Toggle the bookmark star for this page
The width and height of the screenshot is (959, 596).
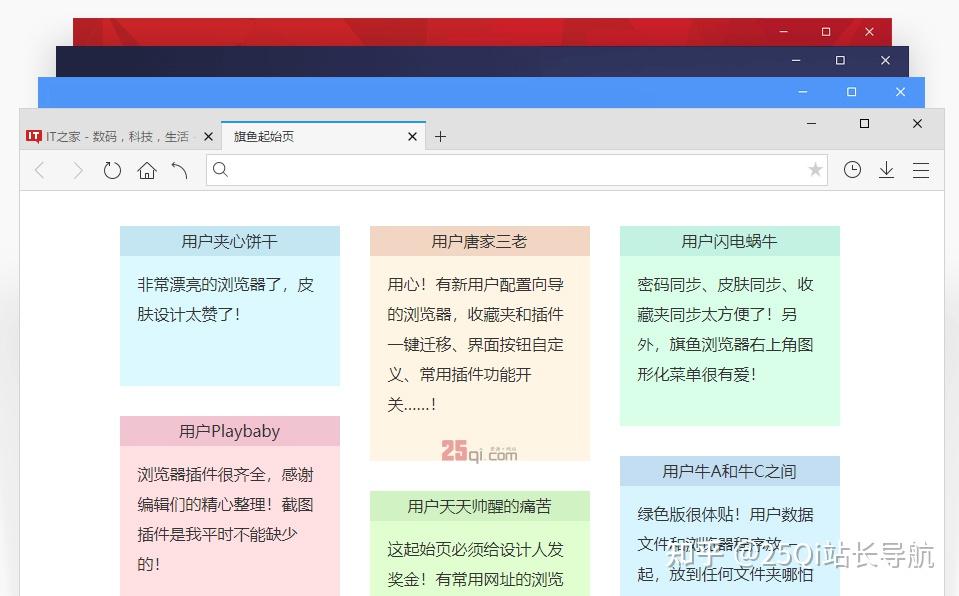pos(815,170)
